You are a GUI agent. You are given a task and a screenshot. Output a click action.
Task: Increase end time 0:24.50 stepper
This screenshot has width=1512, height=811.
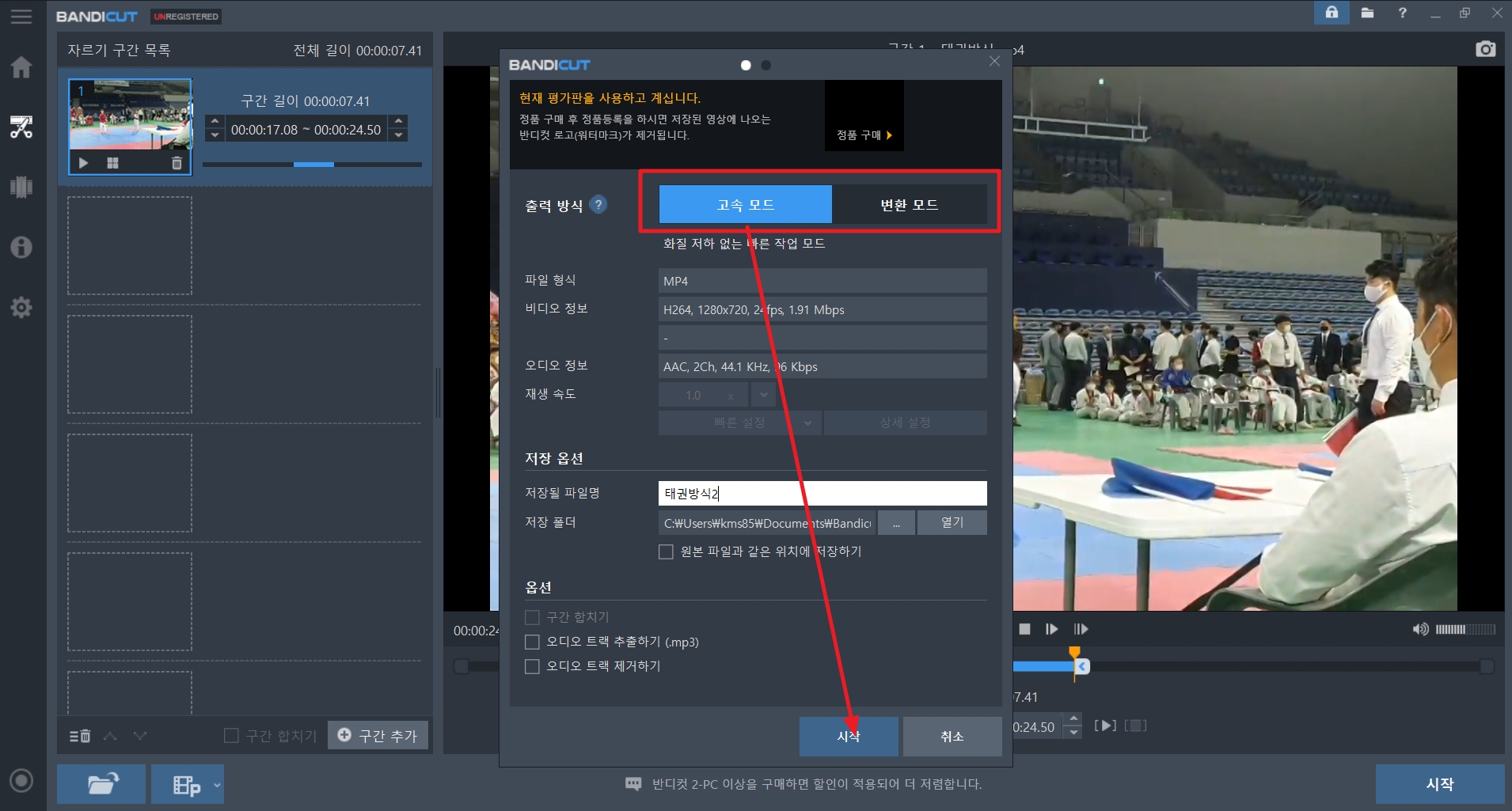[x=1073, y=719]
